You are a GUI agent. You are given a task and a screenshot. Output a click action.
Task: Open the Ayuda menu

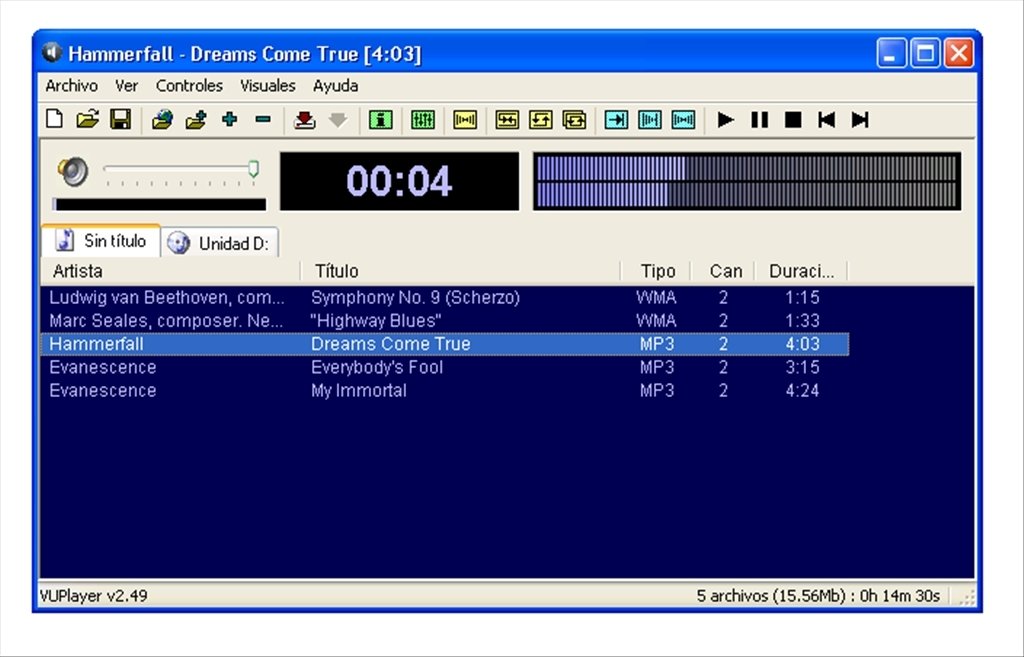coord(335,86)
